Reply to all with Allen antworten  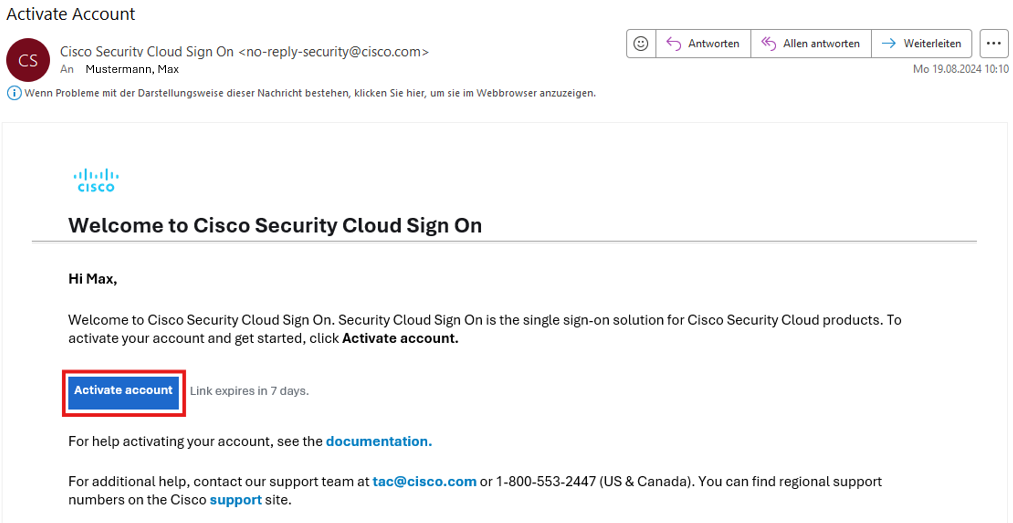[811, 44]
